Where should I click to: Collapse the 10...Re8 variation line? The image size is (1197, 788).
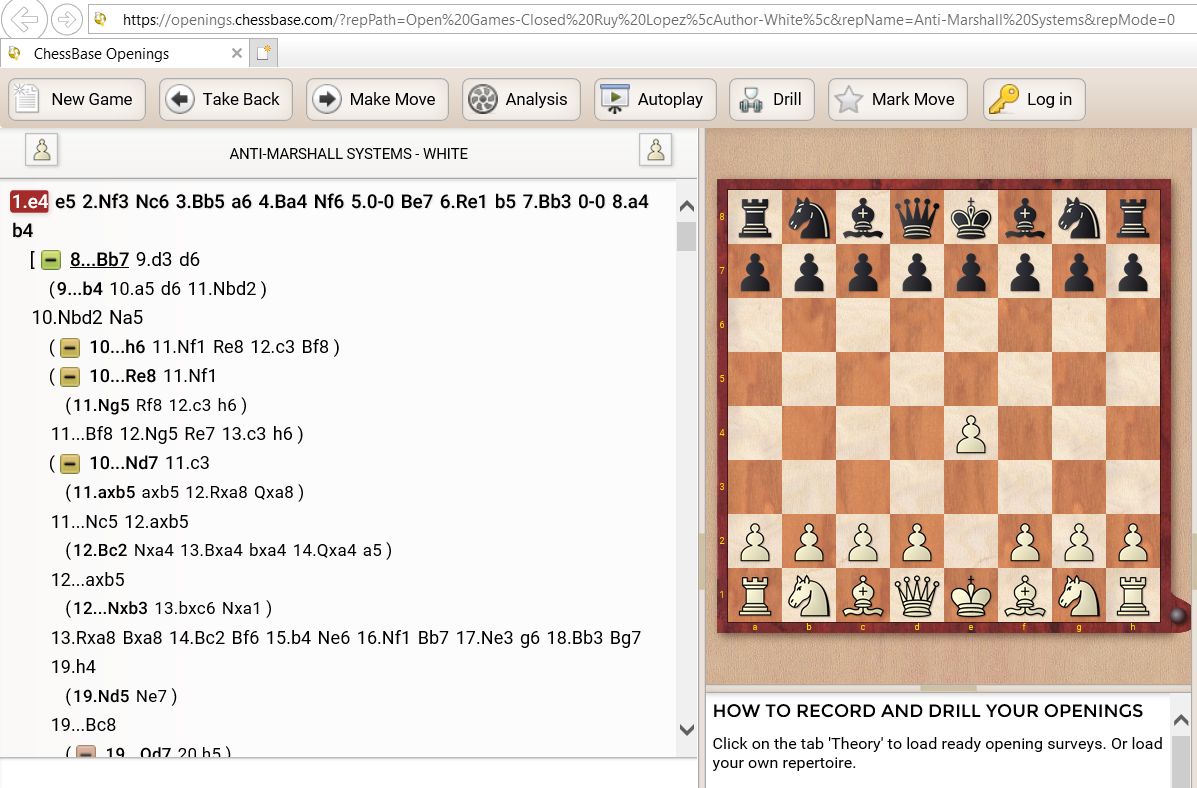(x=70, y=376)
